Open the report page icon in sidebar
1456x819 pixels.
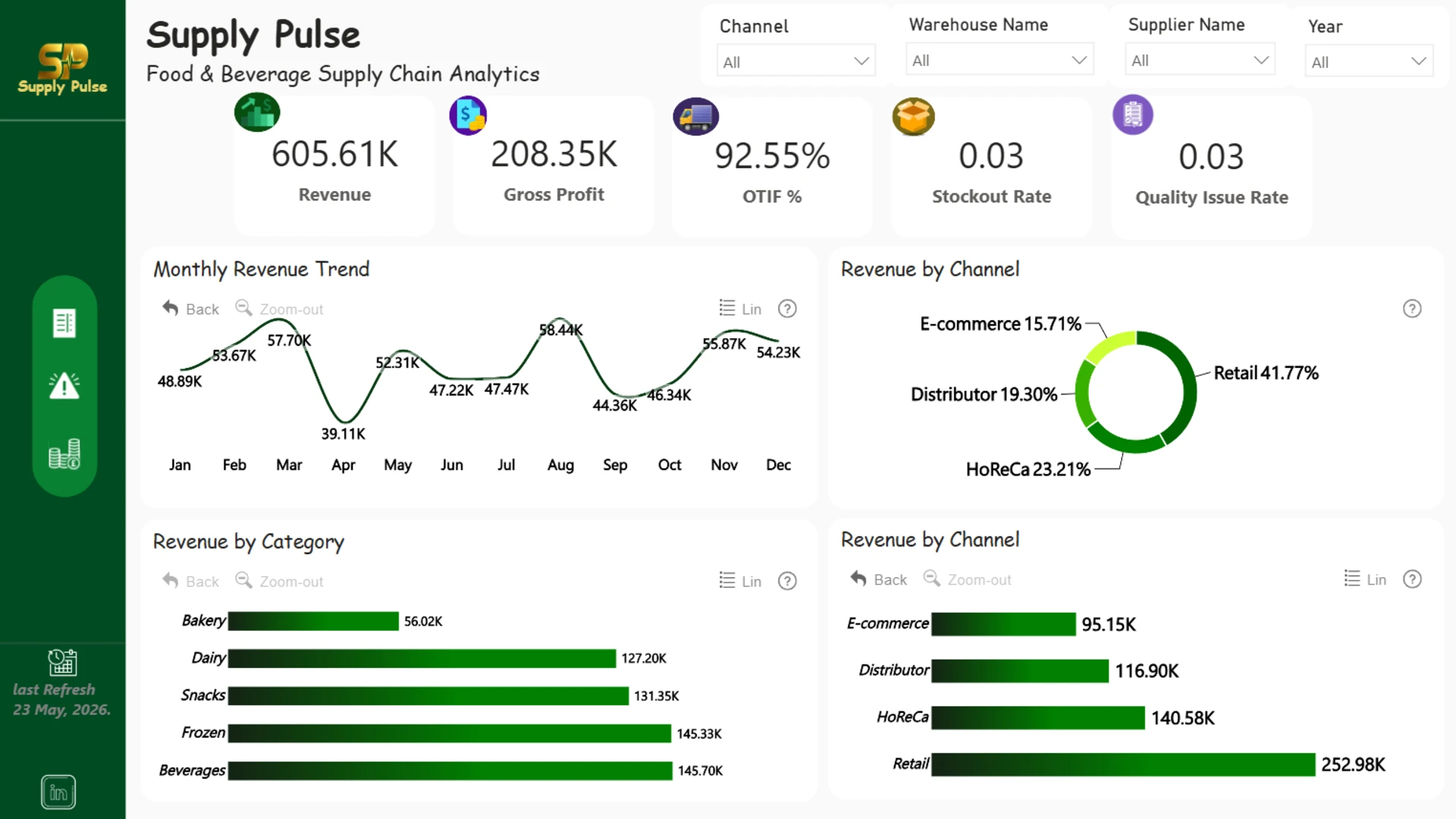[x=64, y=323]
